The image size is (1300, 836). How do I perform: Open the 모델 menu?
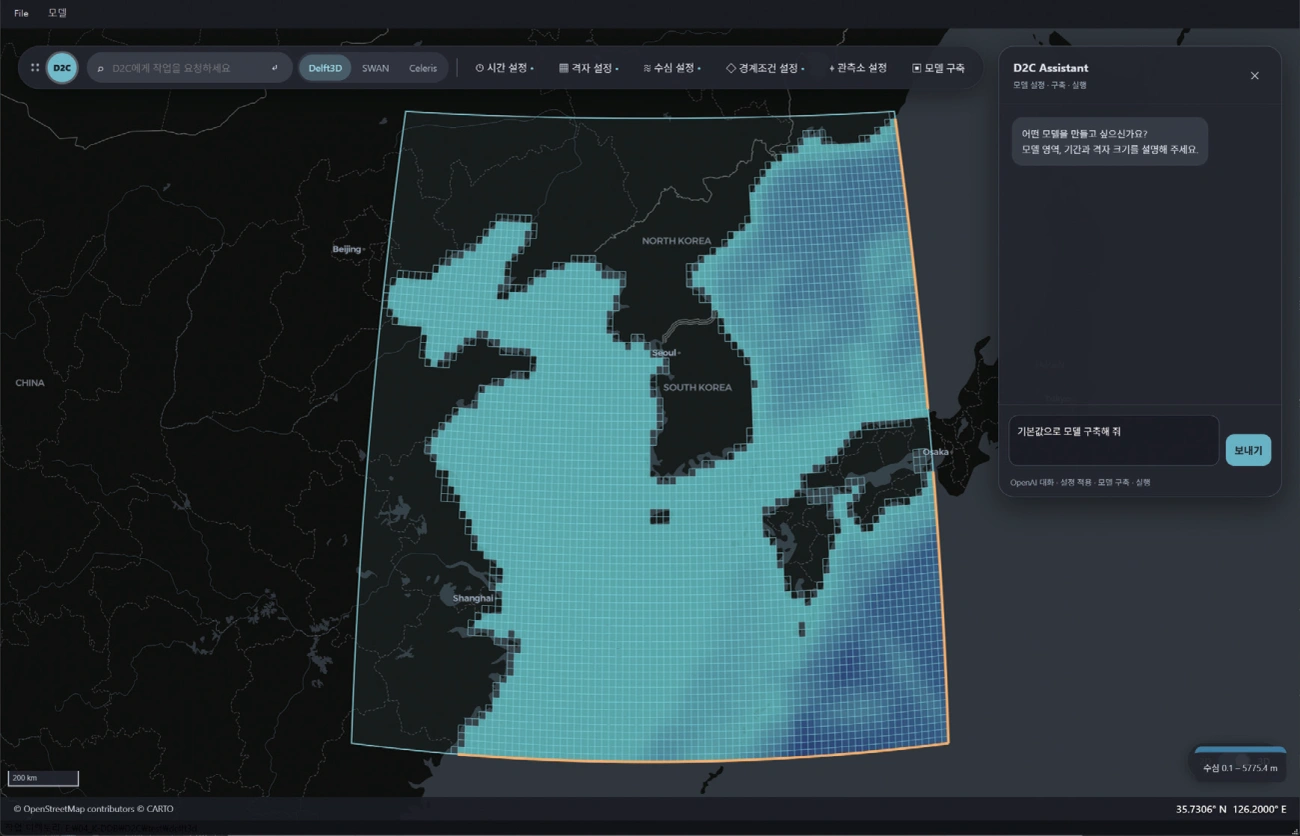click(x=57, y=13)
